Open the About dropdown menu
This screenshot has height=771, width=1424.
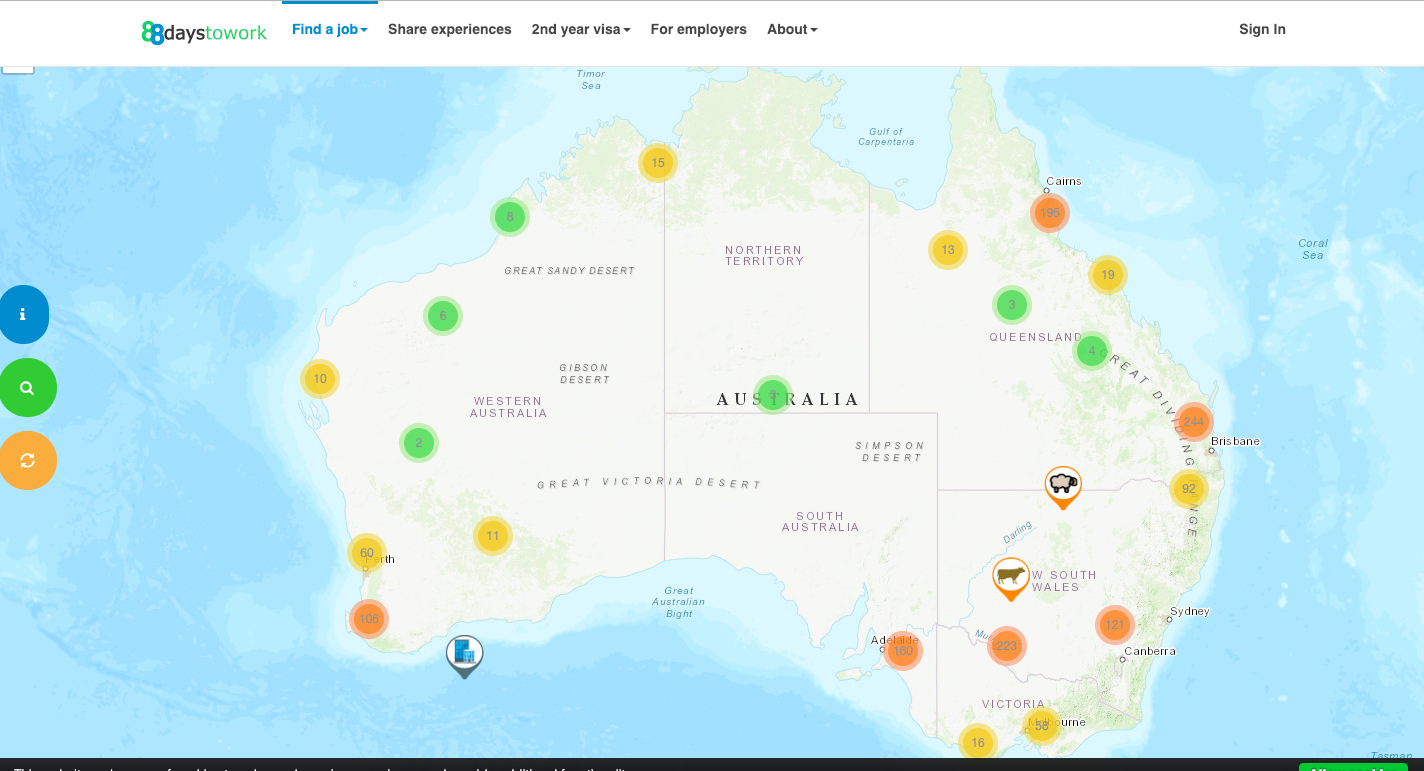tap(792, 30)
